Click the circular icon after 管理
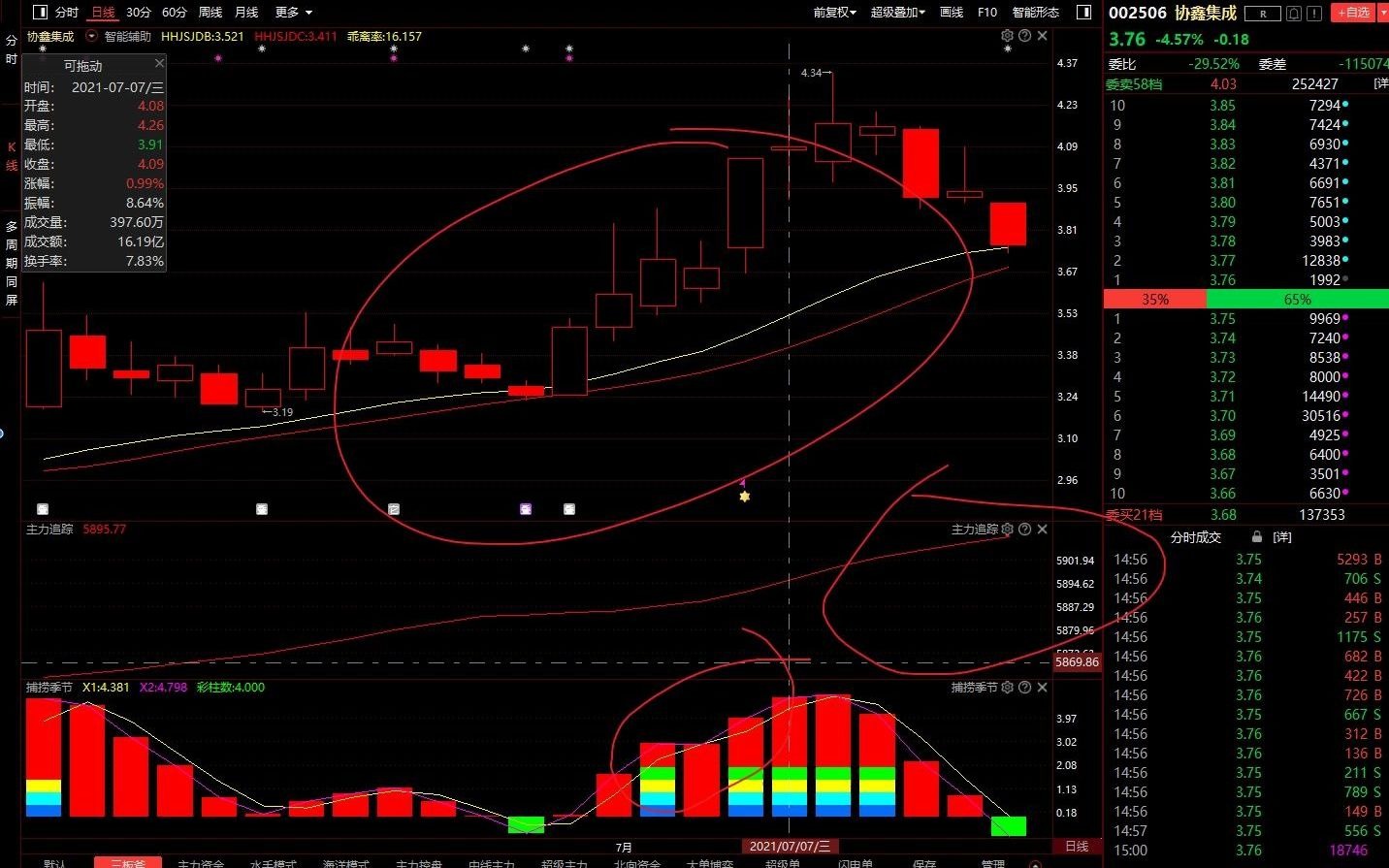 click(x=1036, y=863)
